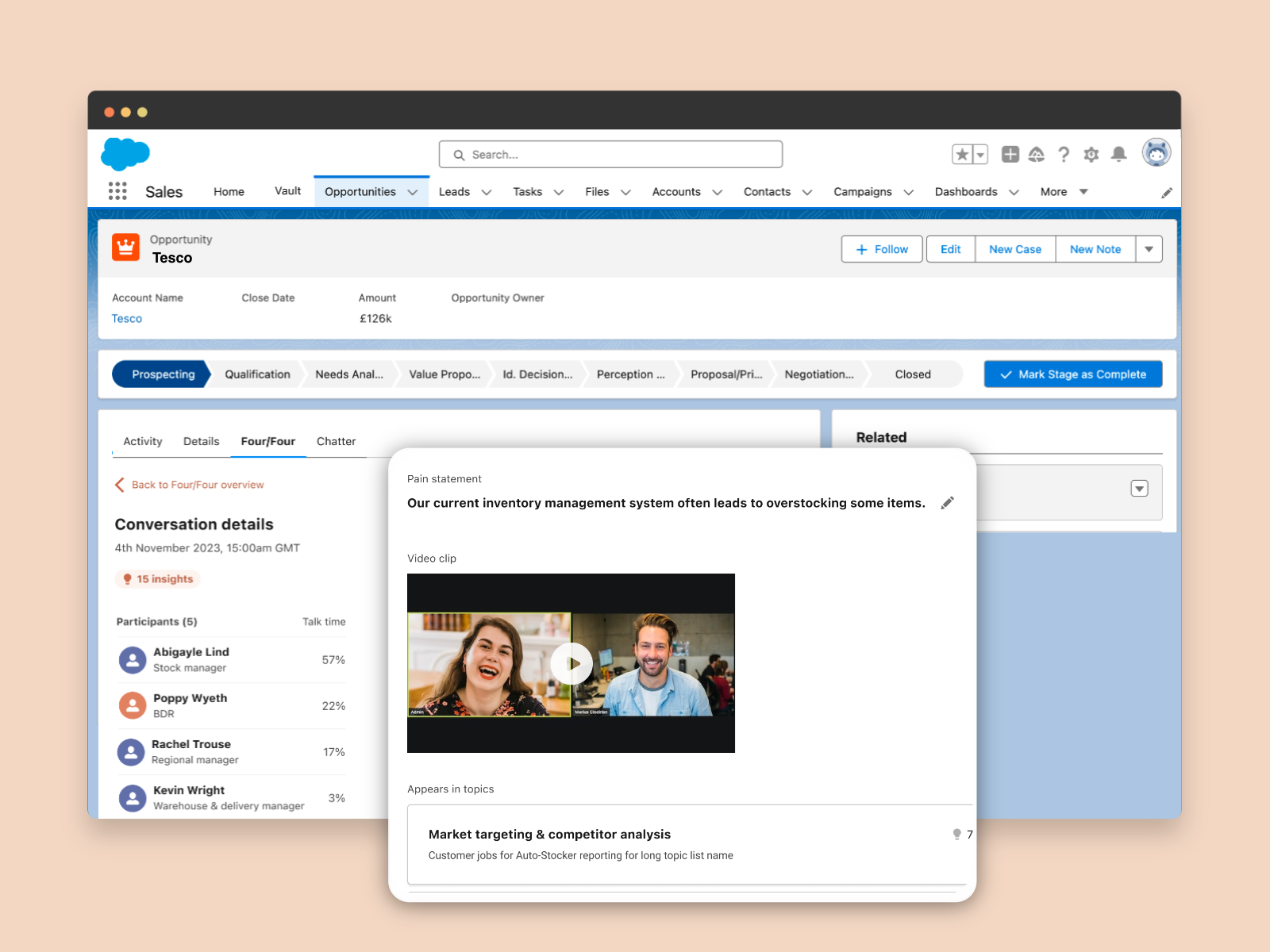Click the Favorites star icon
The image size is (1270, 952).
click(x=962, y=155)
